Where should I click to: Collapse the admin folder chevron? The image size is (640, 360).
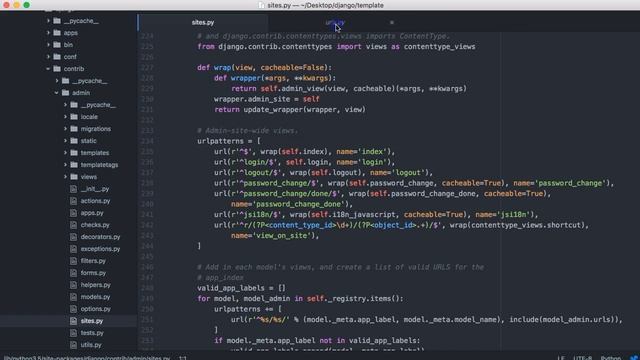pos(57,93)
